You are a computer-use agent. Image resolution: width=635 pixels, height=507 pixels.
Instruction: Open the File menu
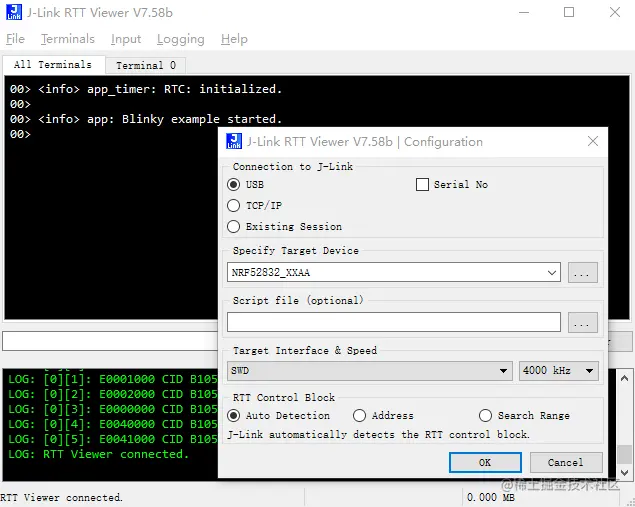(15, 39)
